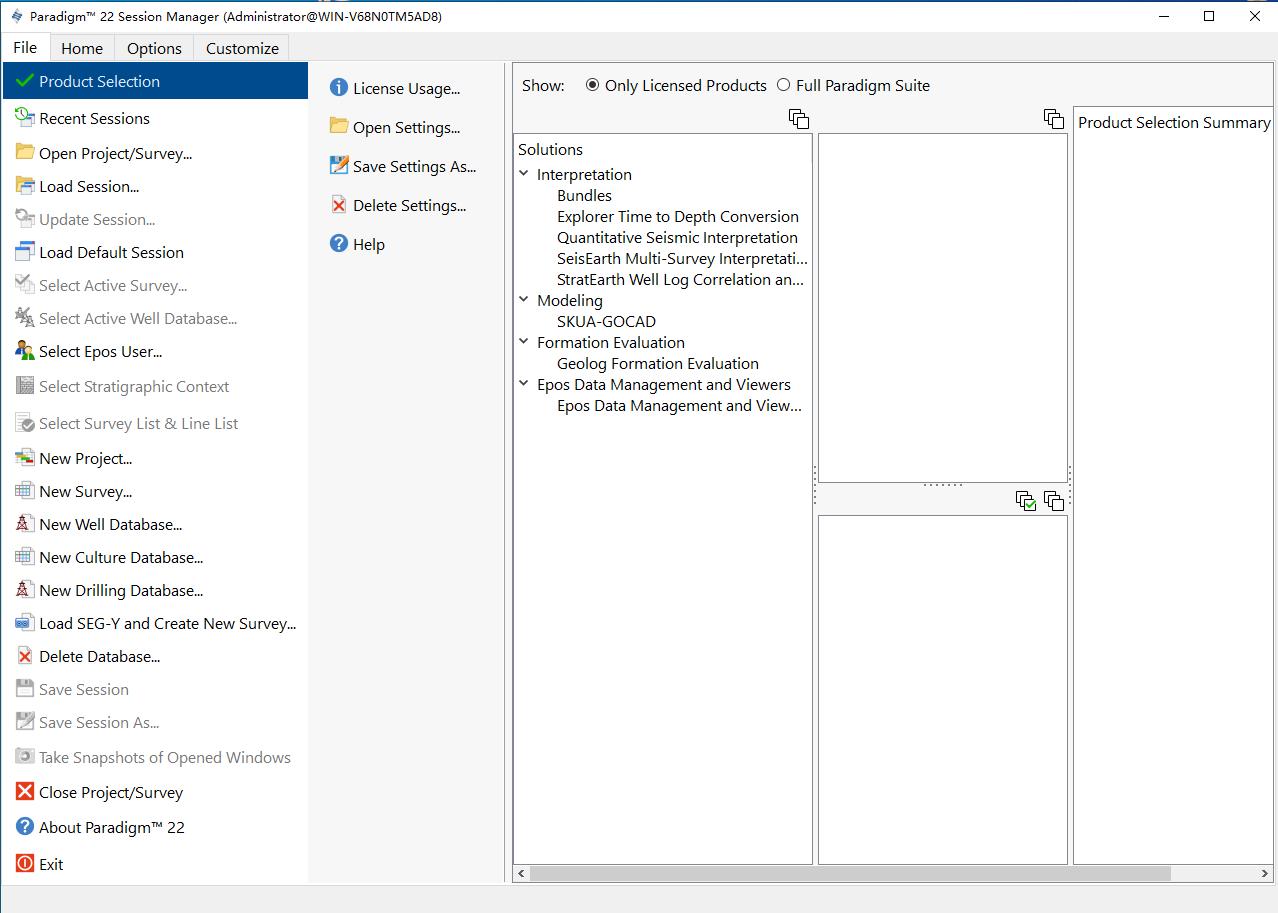
Task: Select SeisEarth Multi-Survey Interpretation item
Action: (x=682, y=258)
